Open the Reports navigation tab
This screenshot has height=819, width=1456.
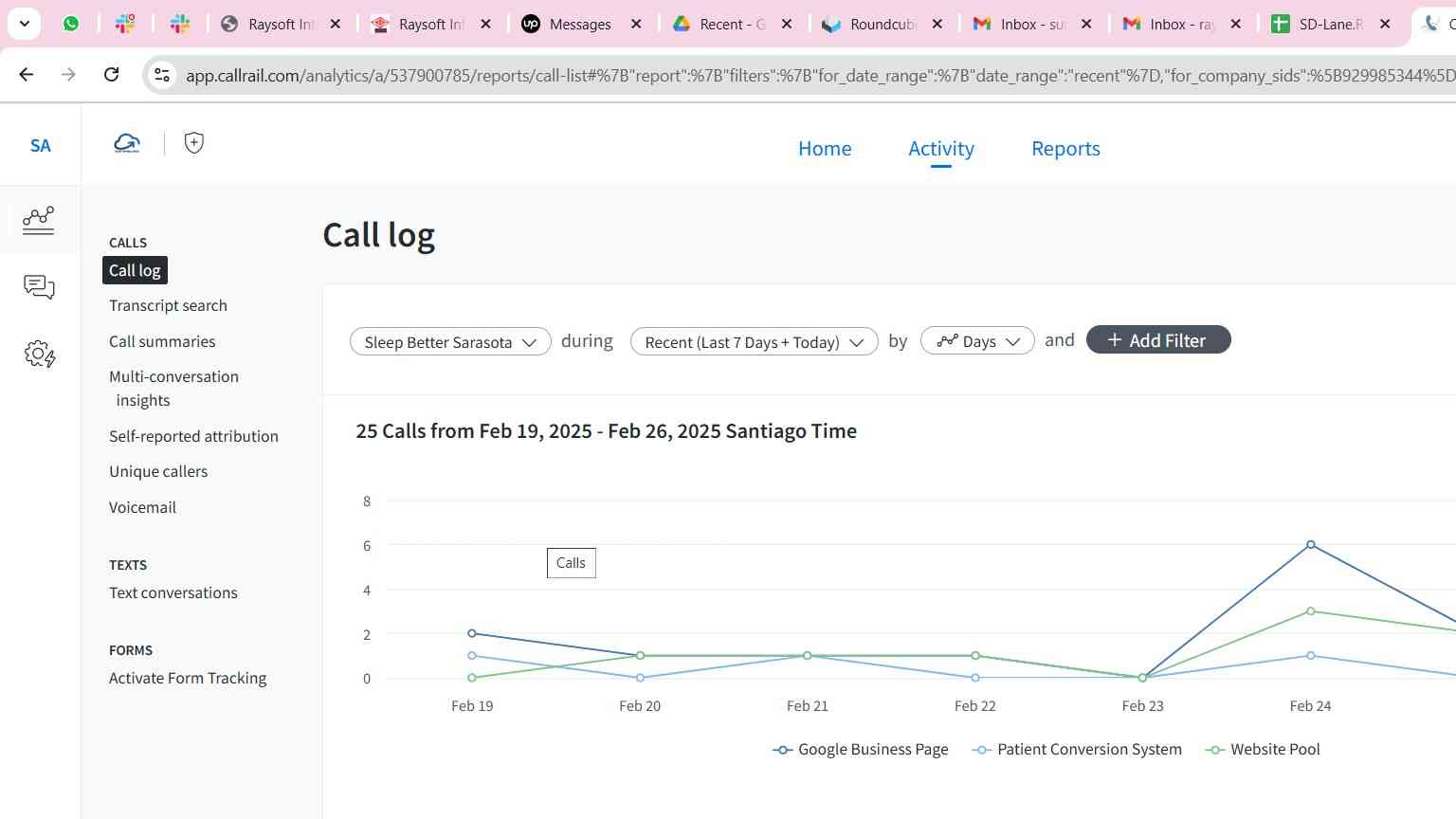click(x=1065, y=149)
